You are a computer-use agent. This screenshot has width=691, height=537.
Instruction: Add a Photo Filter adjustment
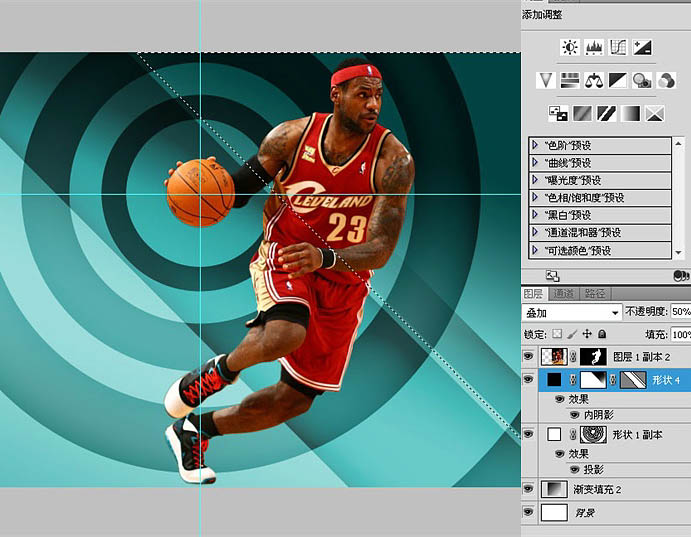642,80
